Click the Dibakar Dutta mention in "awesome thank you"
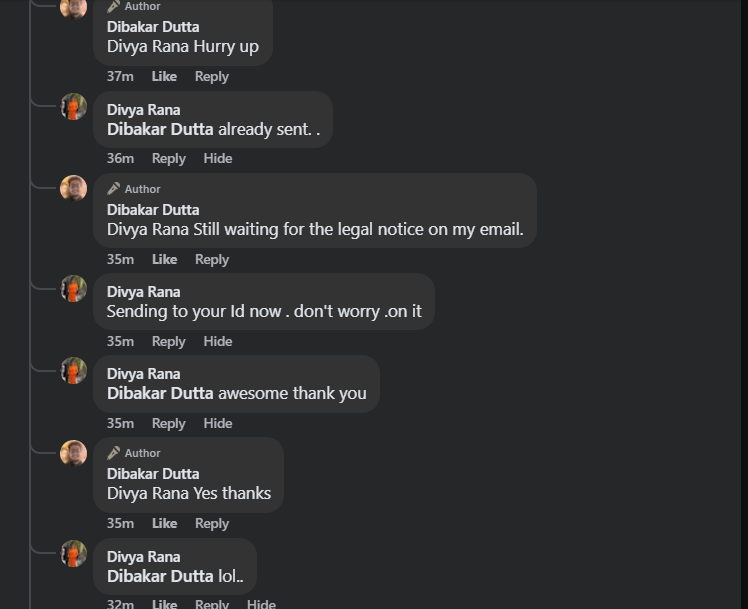 pos(160,393)
